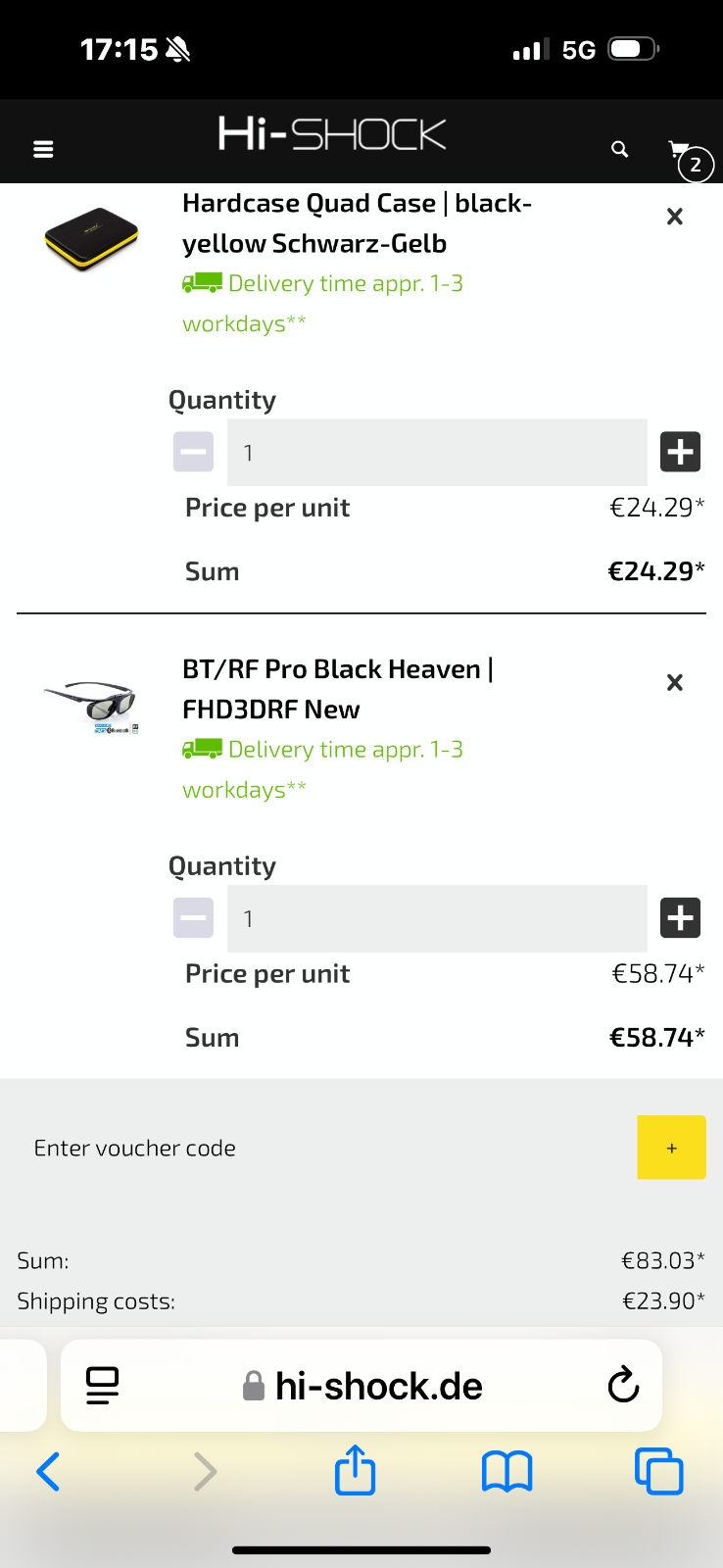The height and width of the screenshot is (1568, 723).
Task: Remove BT/RF Pro Black Heaven from cart
Action: (674, 682)
